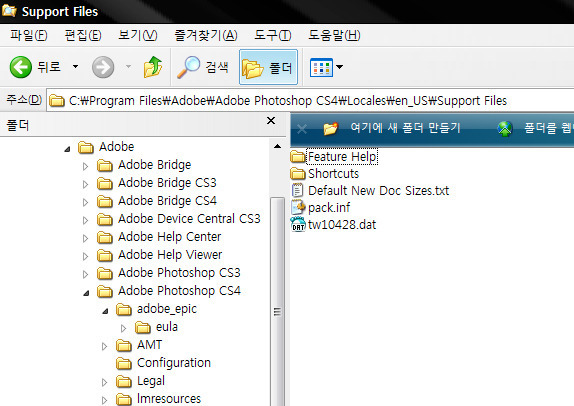This screenshot has width=574, height=406.
Task: Expand the Adobe Photoshop CS3 node
Action: tap(85, 274)
